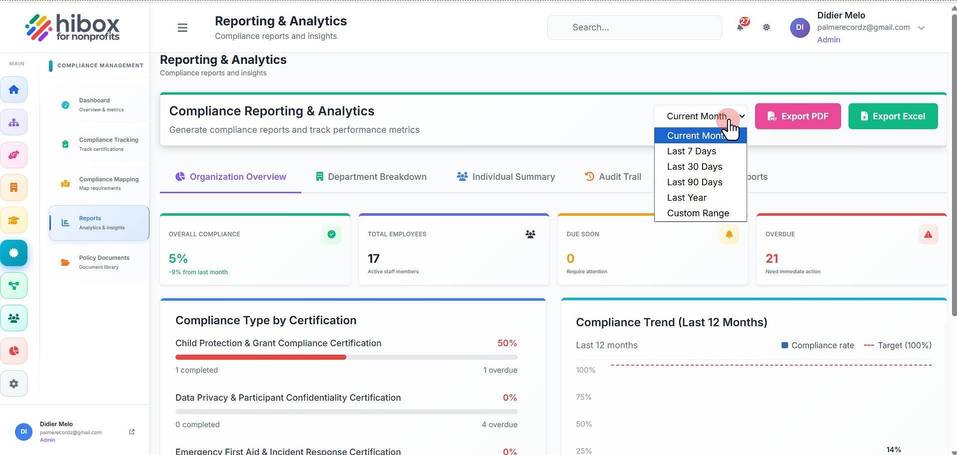Choose Last 7 Days option

coord(700,151)
